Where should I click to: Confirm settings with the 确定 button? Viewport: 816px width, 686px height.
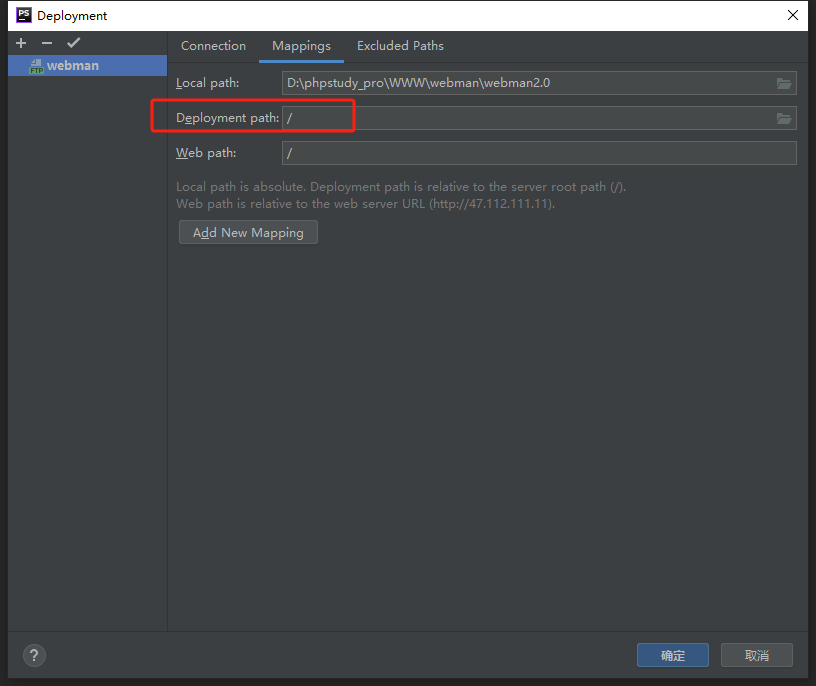click(672, 655)
